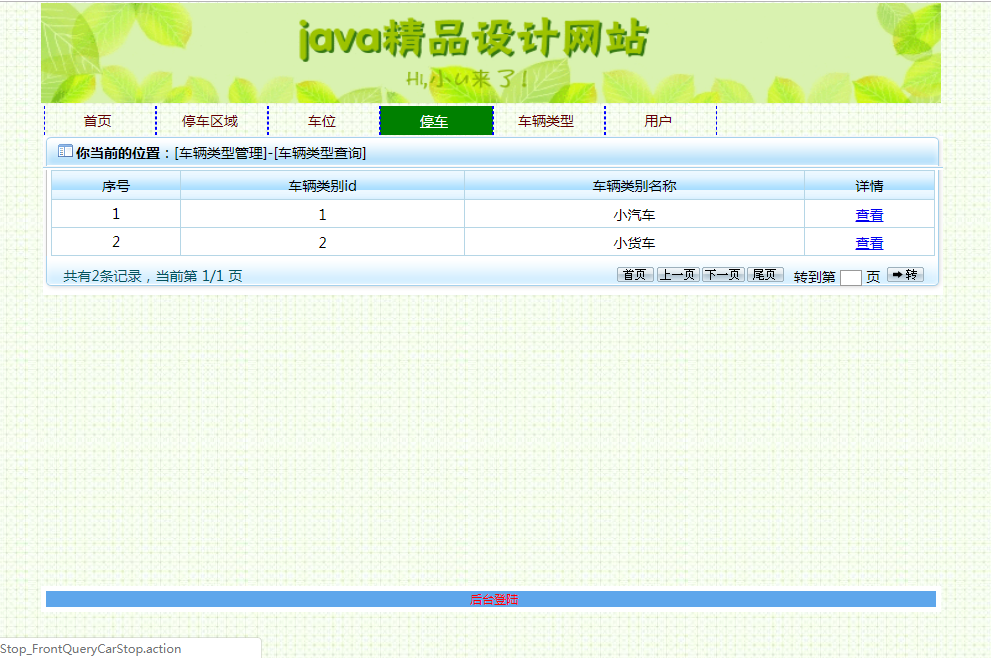This screenshot has height=658, width=991.
Task: Go to previous page with 上一页
Action: click(678, 274)
